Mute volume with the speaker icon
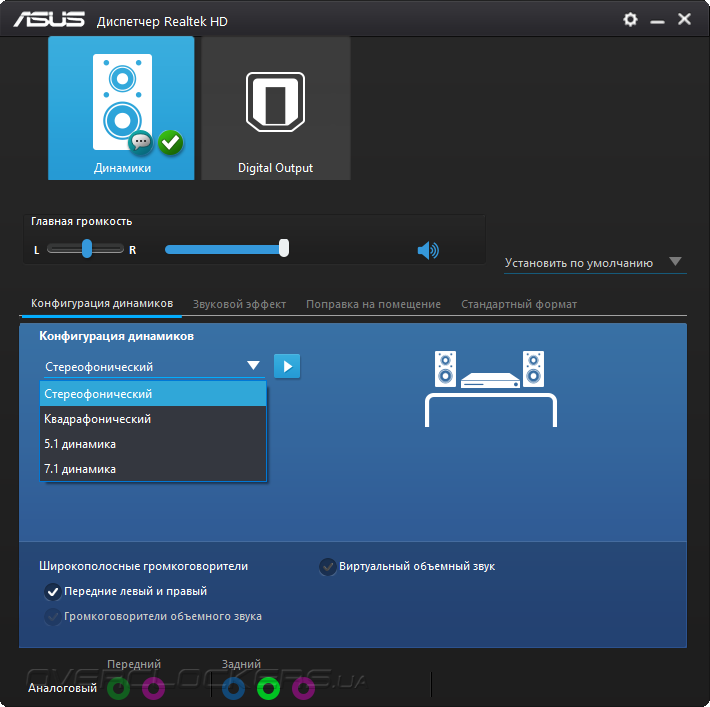The image size is (710, 707). pos(428,250)
